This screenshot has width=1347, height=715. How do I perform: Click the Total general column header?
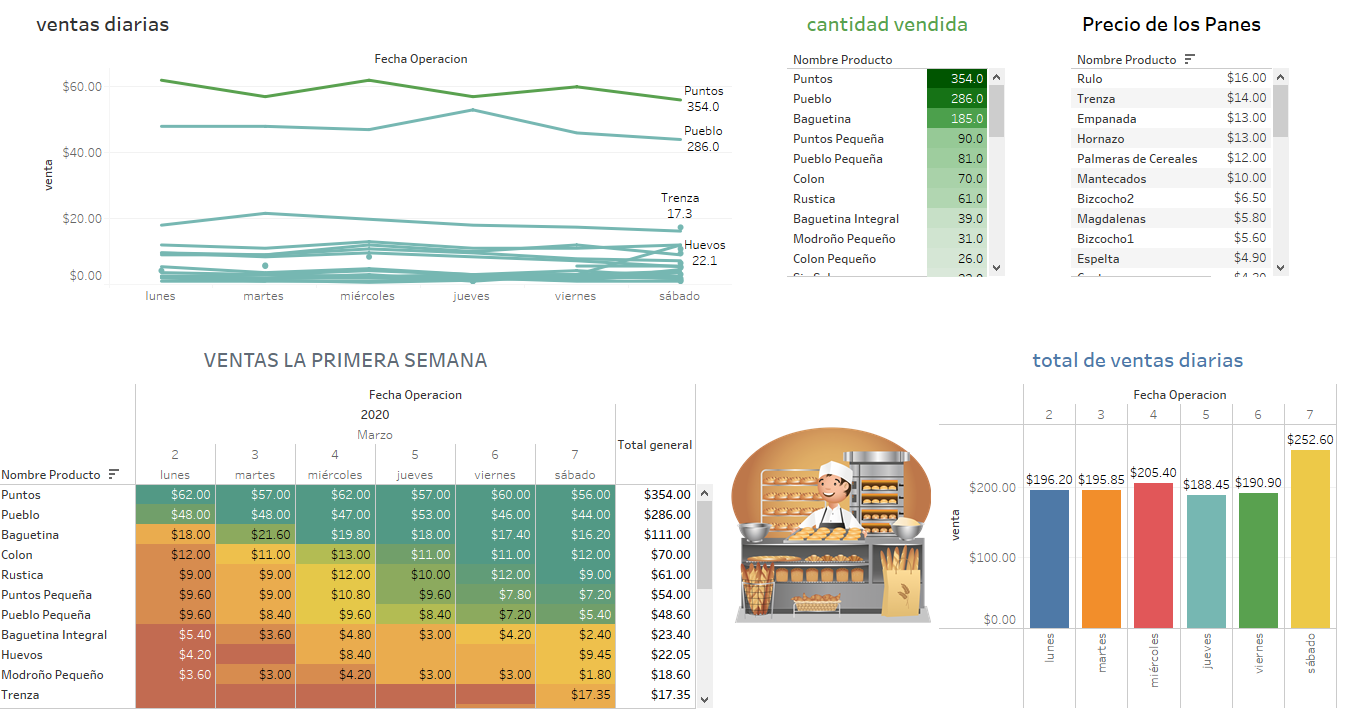[x=654, y=445]
